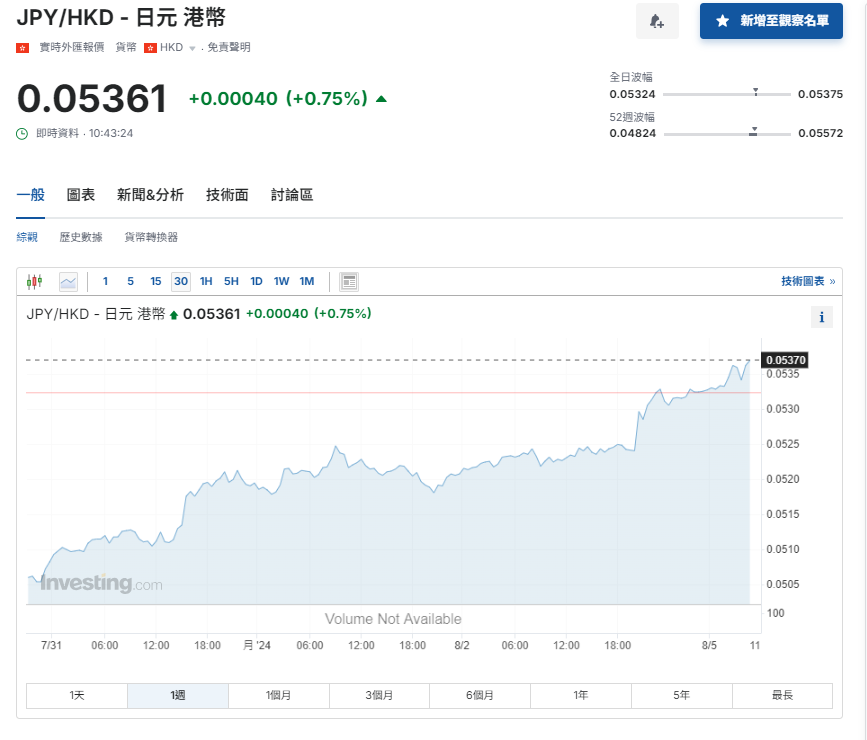This screenshot has height=740, width=867.
Task: Activate the 最長 time range
Action: pos(782,695)
